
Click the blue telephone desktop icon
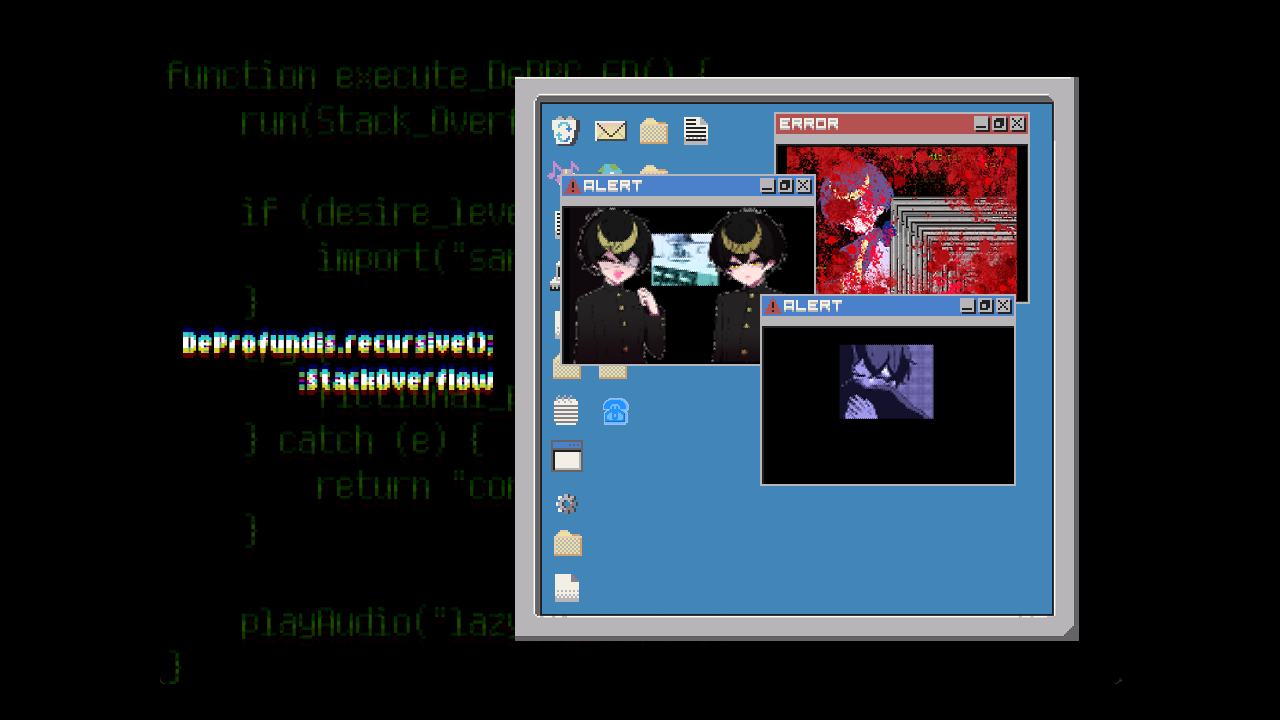(x=615, y=411)
